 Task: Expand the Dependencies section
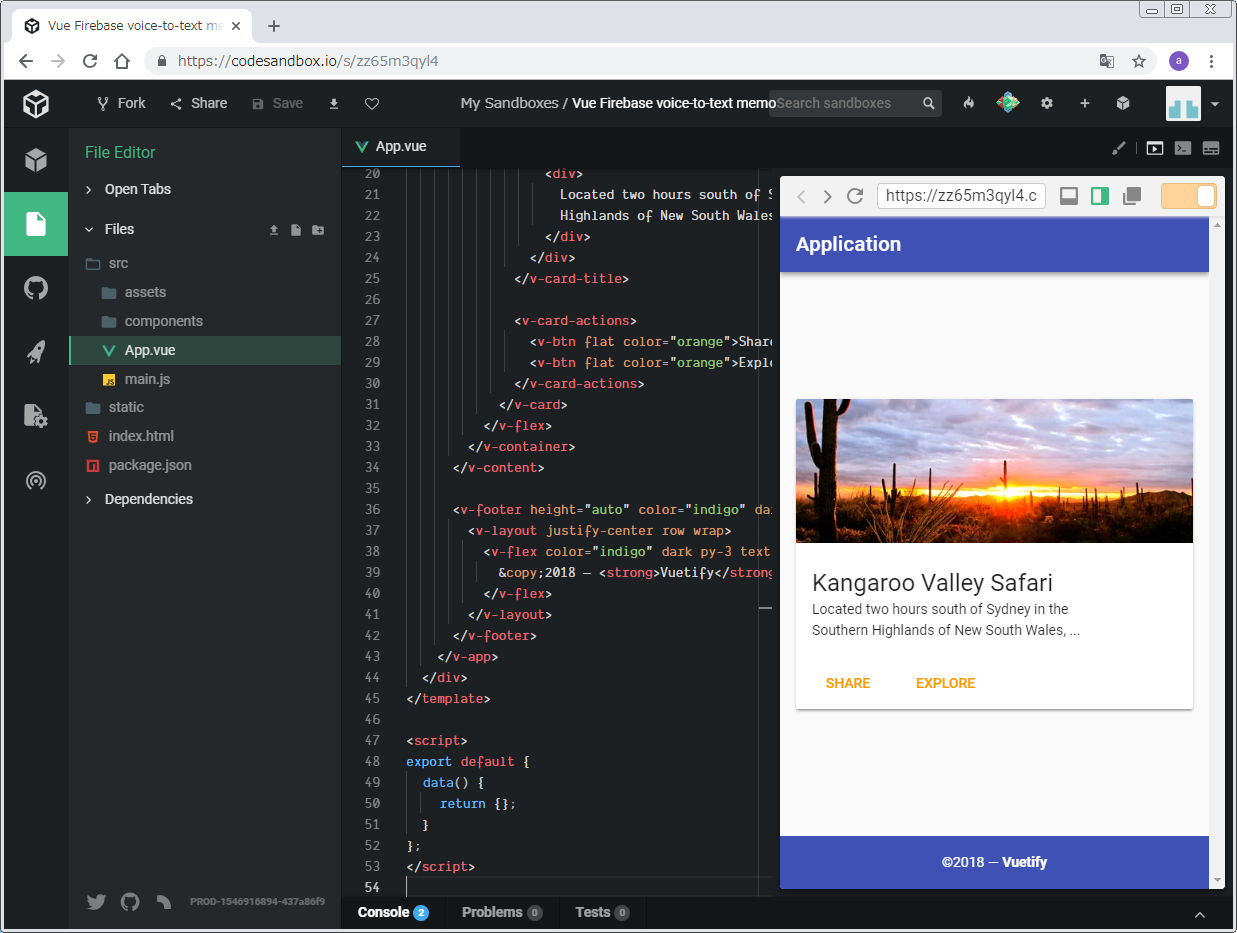pos(148,499)
